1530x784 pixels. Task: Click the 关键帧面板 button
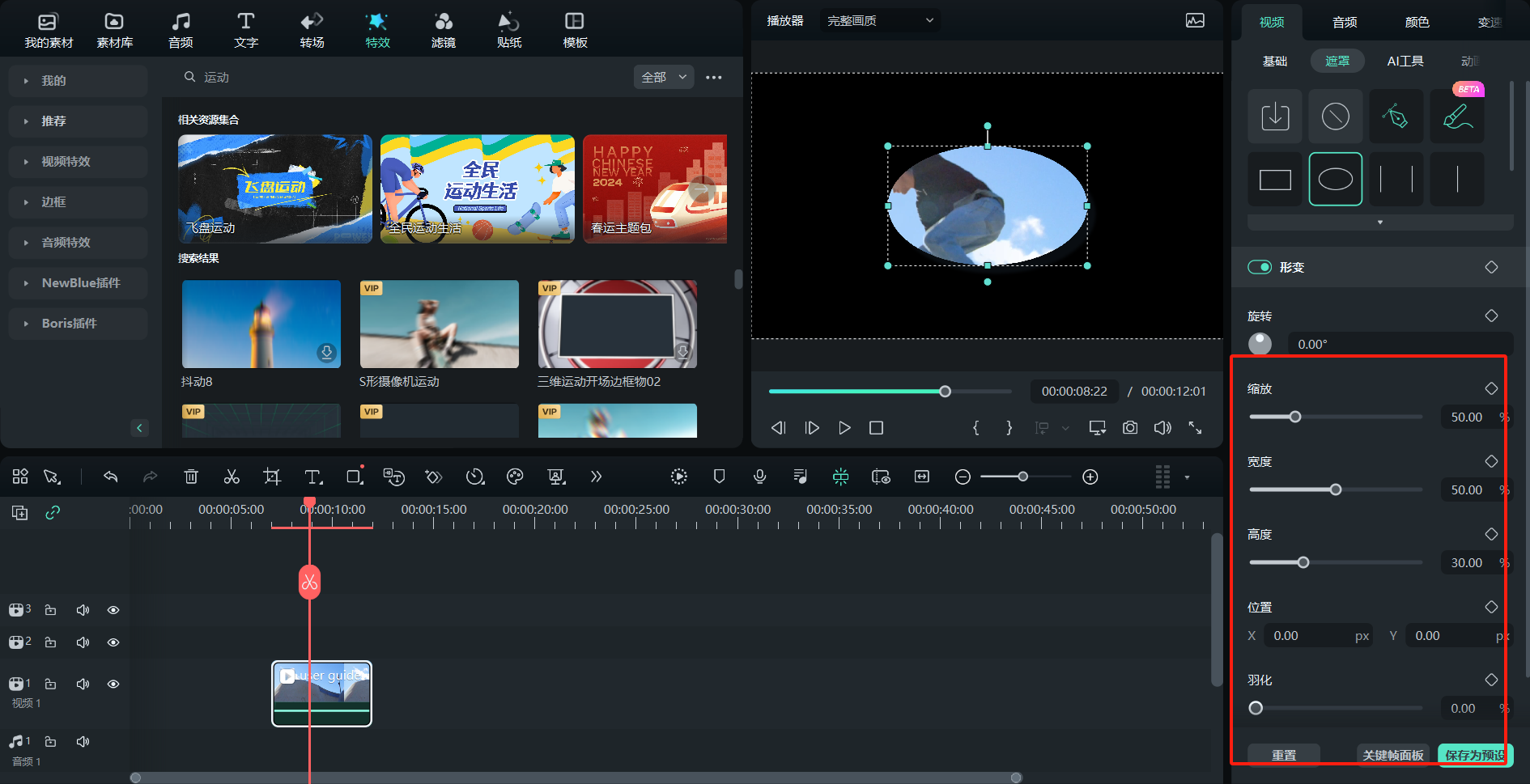coord(1392,755)
